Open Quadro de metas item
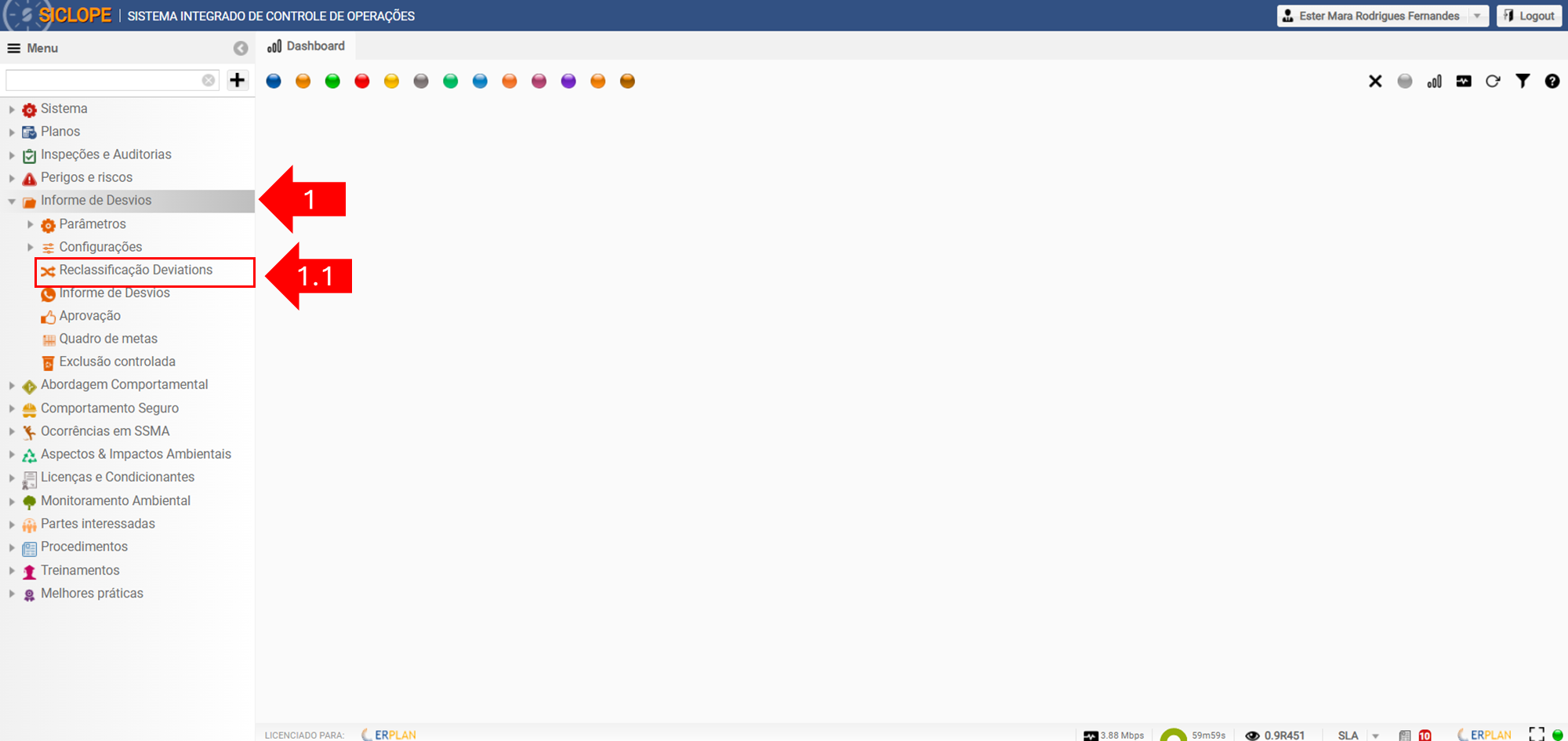 pyautogui.click(x=108, y=339)
